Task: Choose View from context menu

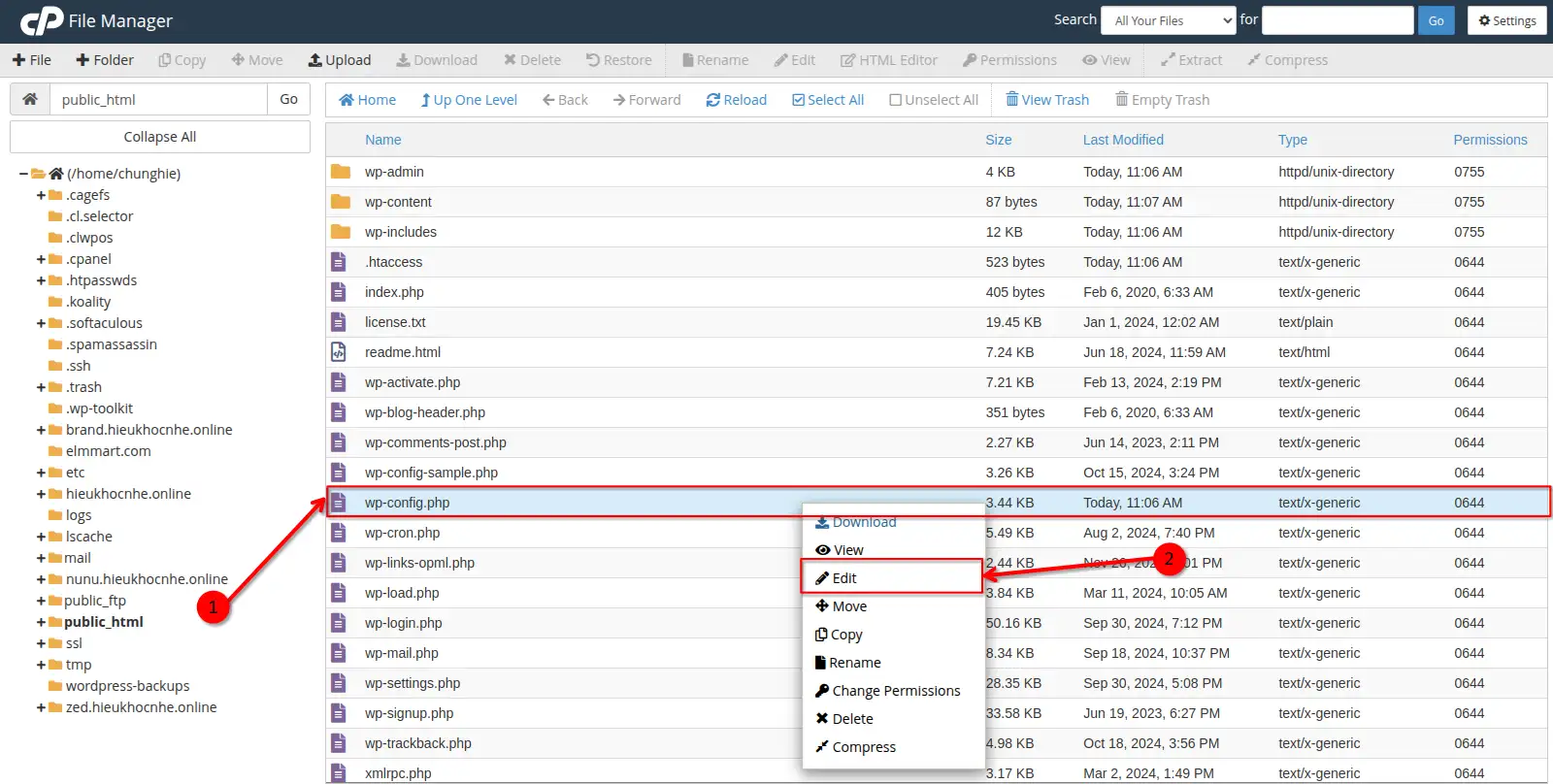Action: click(x=840, y=550)
